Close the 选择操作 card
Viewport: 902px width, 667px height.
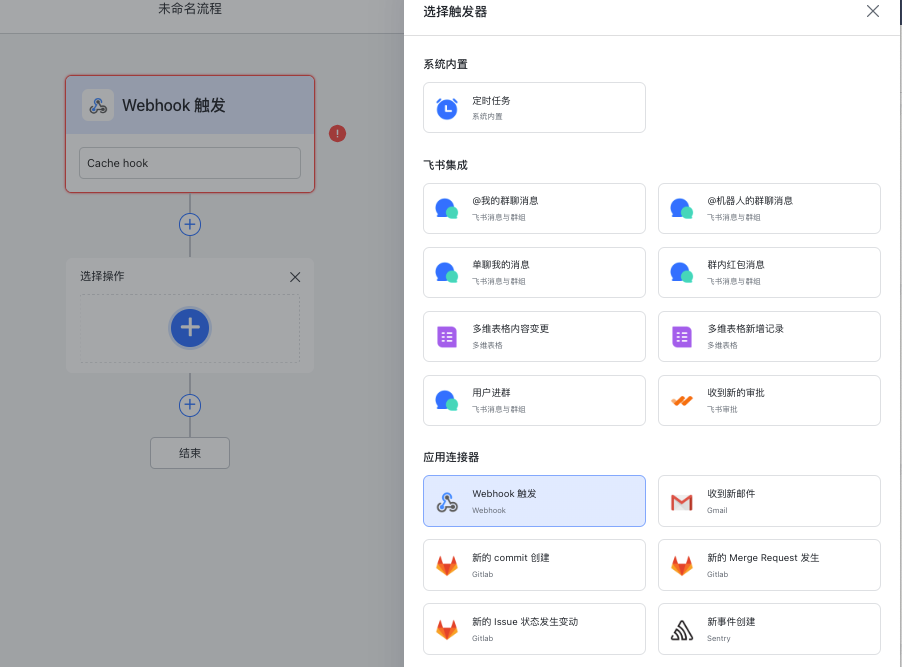tap(295, 277)
